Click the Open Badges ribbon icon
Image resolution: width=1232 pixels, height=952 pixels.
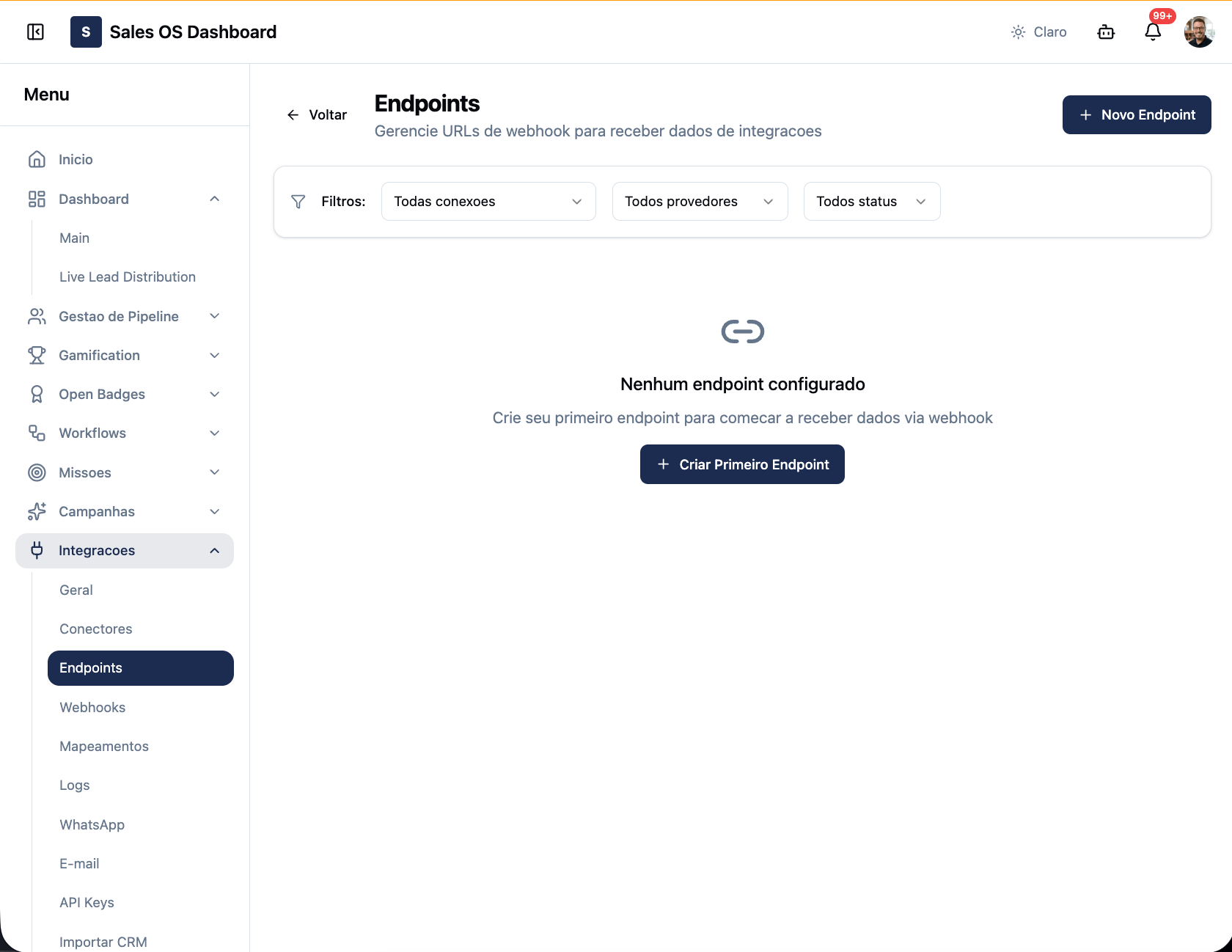point(37,394)
